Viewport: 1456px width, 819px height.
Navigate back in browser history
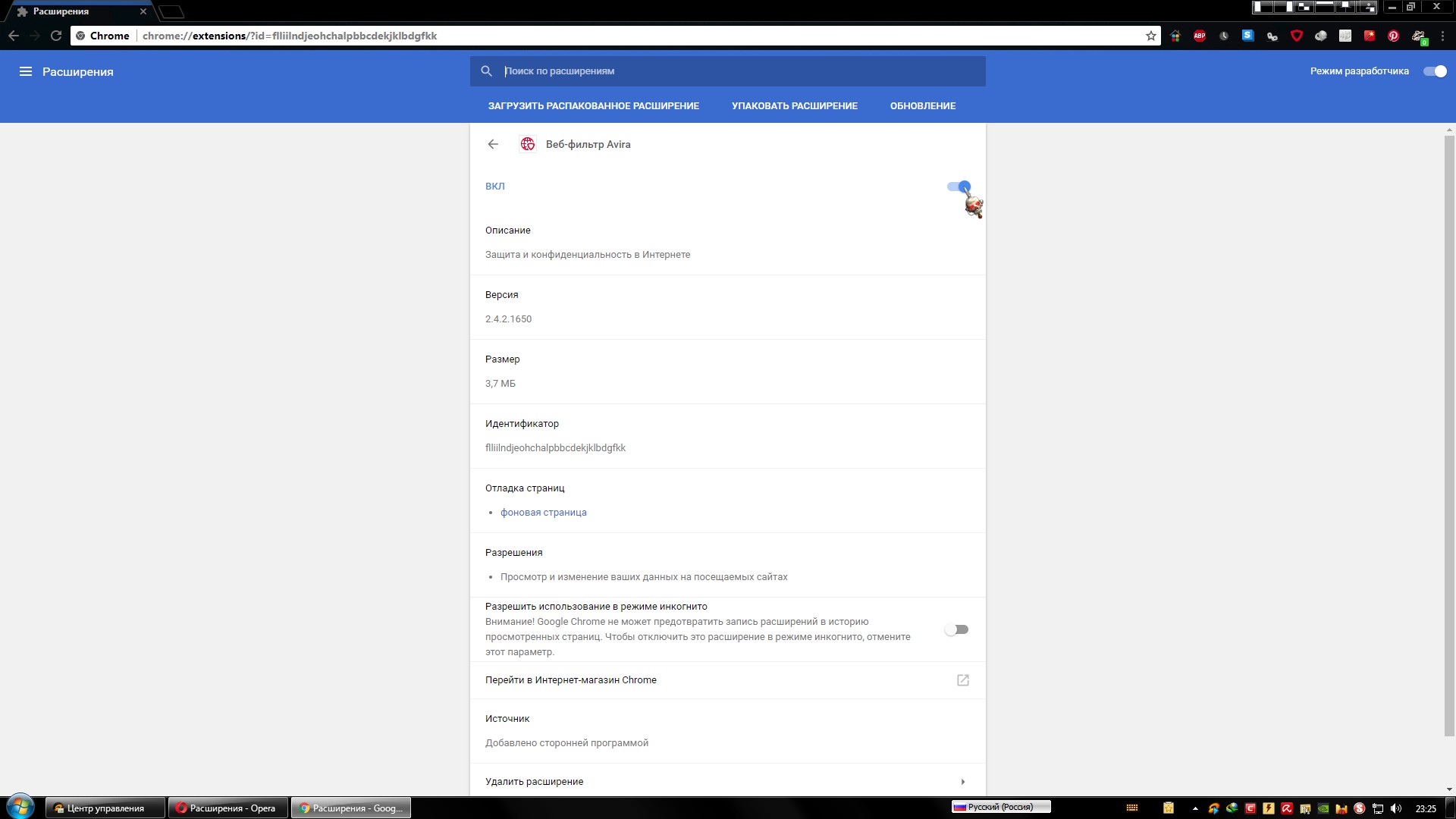click(x=14, y=36)
